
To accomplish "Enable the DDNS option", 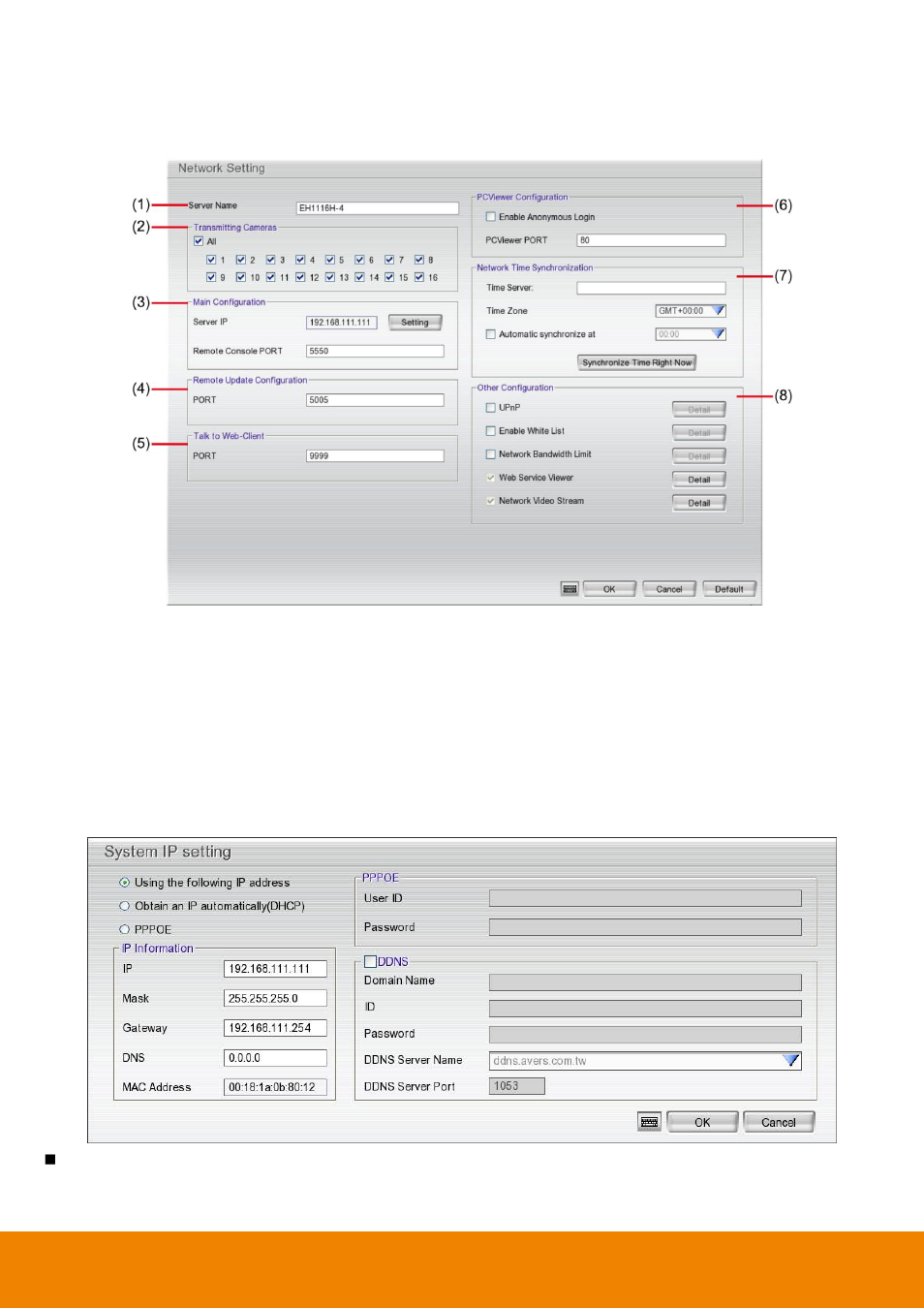I will coord(371,961).
